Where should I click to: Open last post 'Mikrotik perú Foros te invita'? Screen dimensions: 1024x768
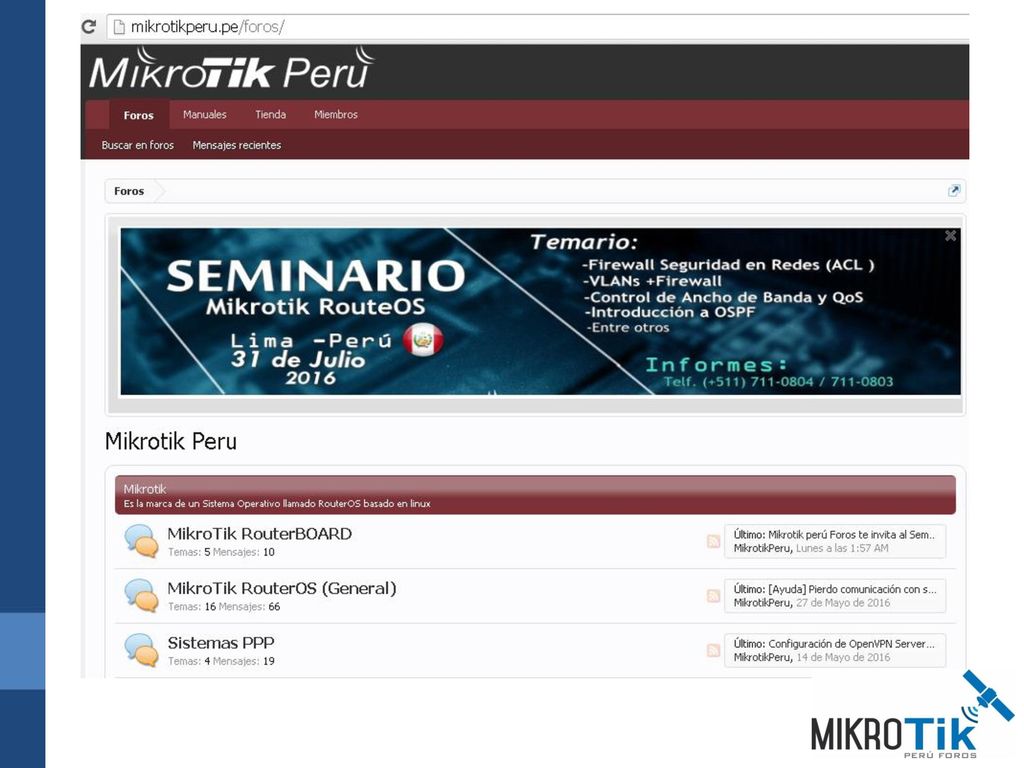tap(852, 534)
